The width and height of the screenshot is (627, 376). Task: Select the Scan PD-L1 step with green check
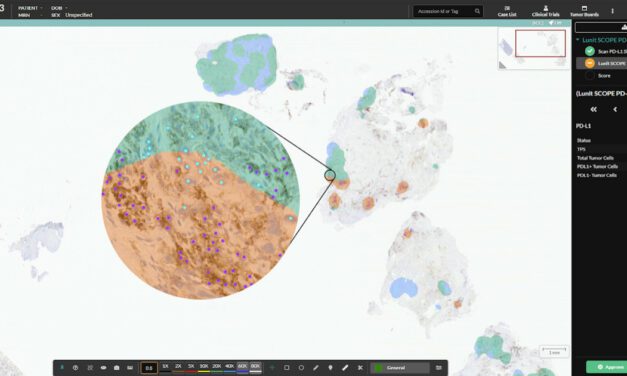601,51
